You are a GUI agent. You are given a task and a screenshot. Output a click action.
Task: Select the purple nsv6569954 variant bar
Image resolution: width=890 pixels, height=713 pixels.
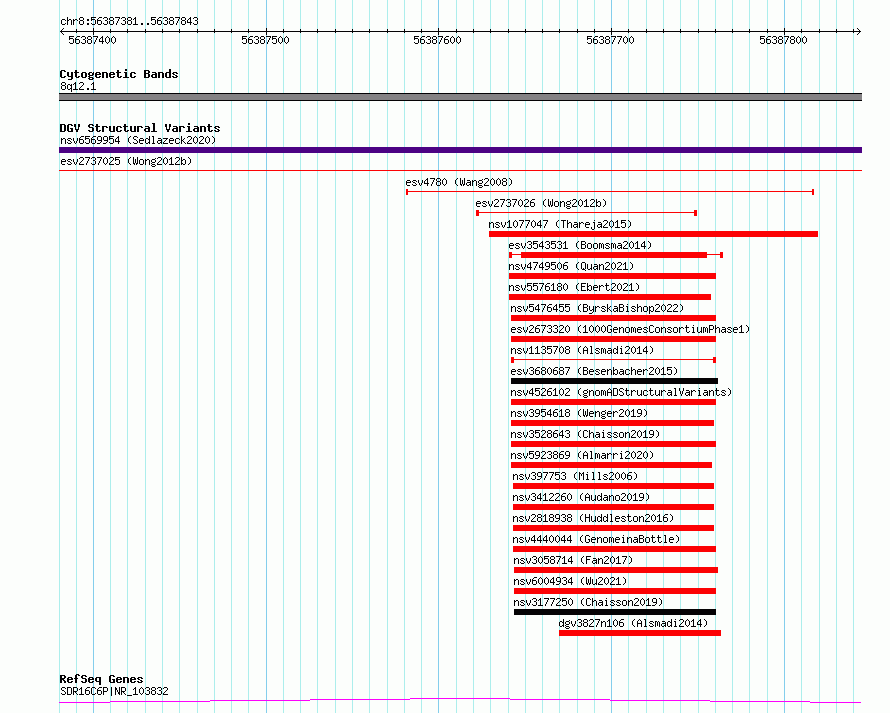[460, 150]
